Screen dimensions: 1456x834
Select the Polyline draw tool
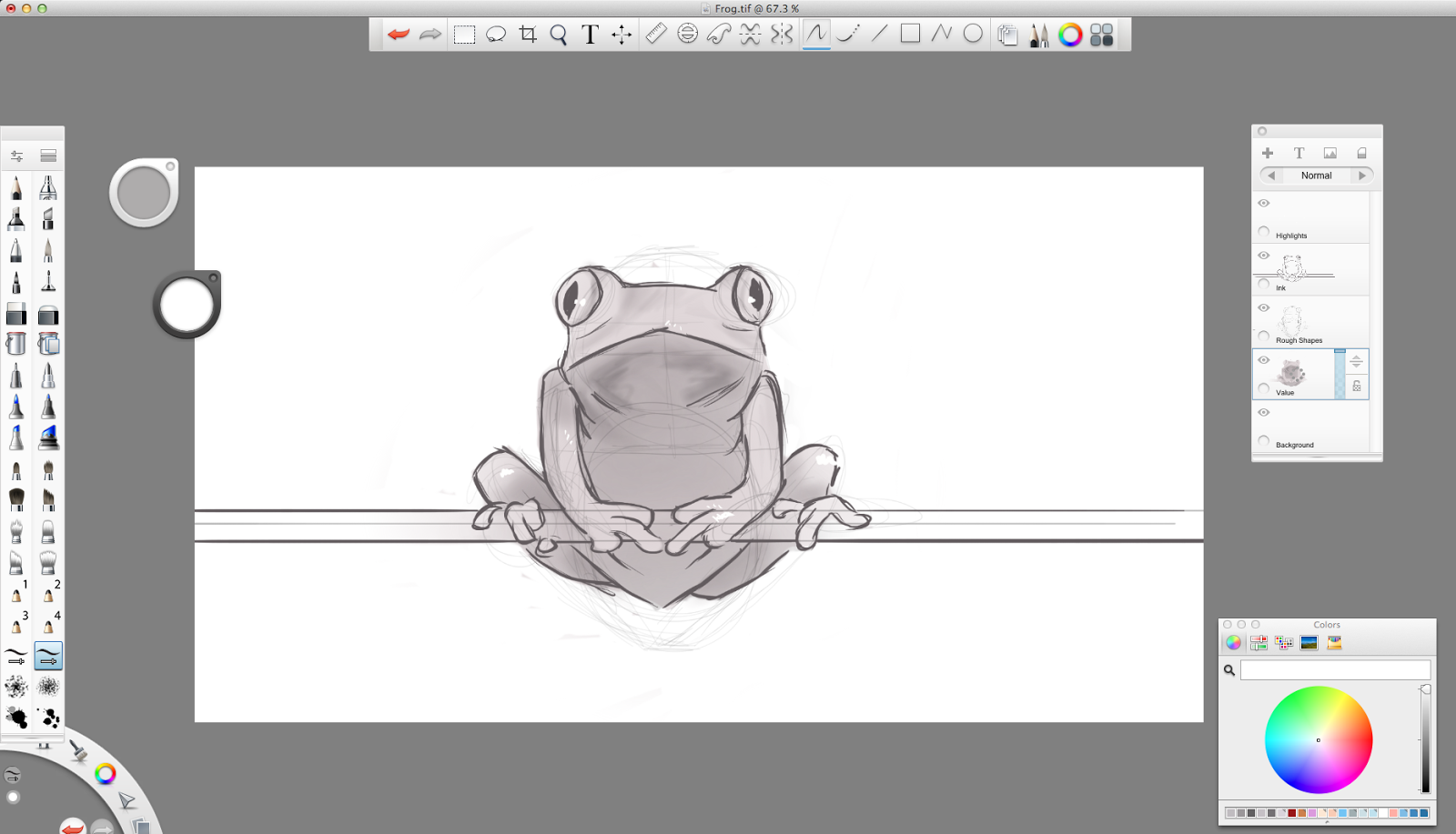pyautogui.click(x=942, y=34)
